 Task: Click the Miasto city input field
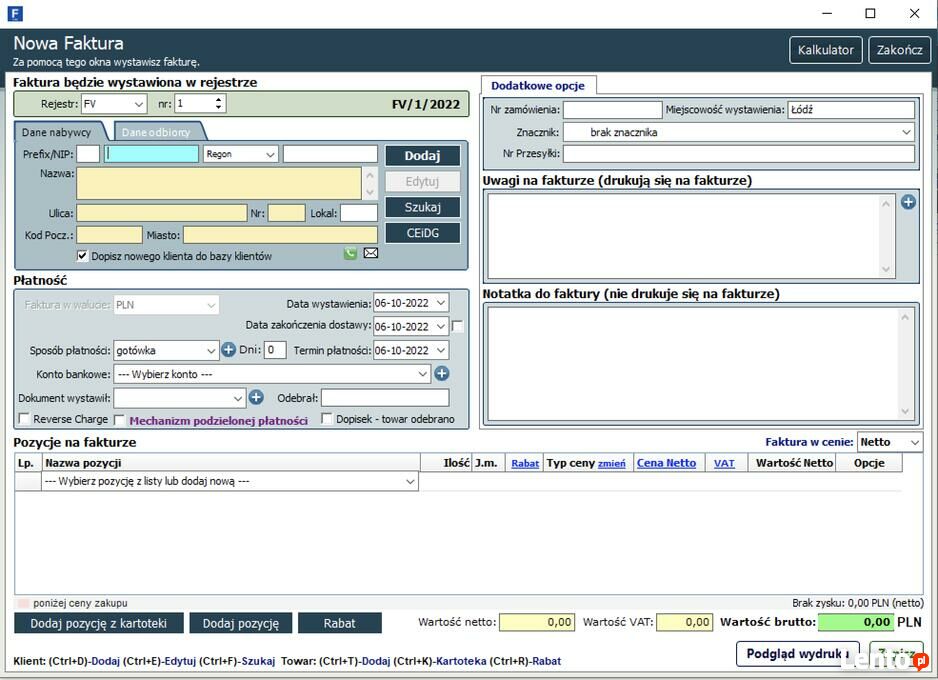click(x=281, y=235)
